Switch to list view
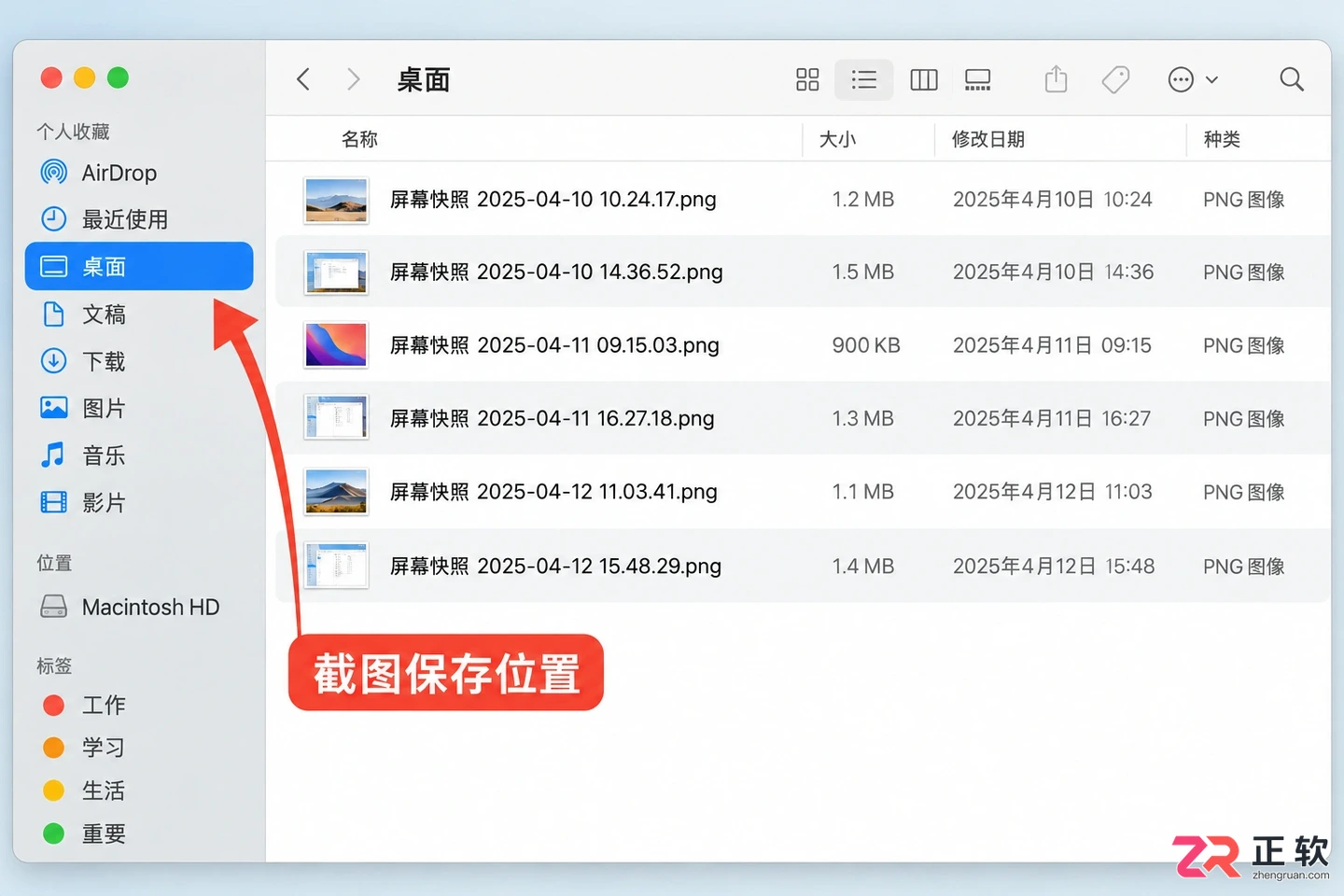 864,79
